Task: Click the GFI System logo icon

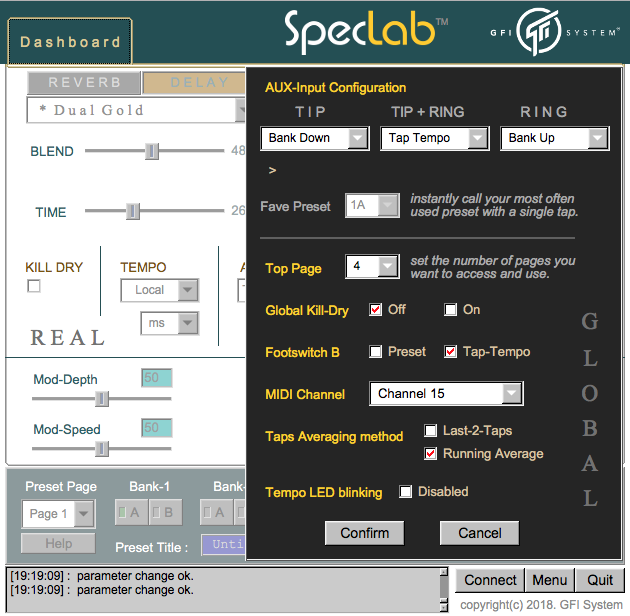Action: coord(538,32)
